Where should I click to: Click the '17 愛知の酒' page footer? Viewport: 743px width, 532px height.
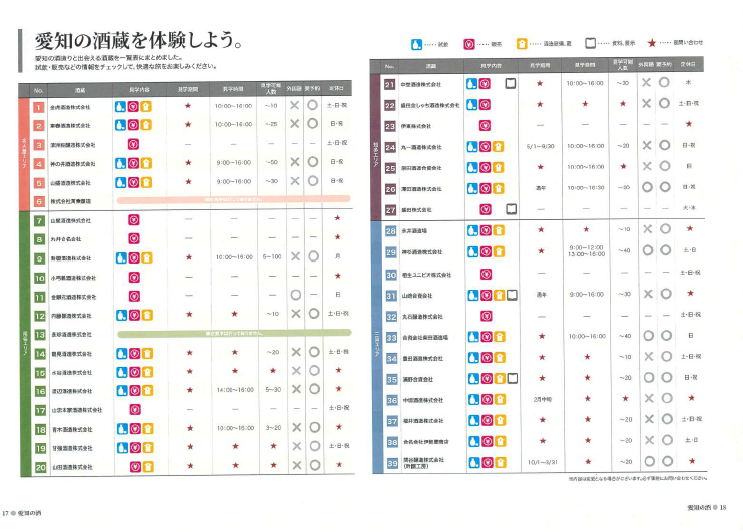(22, 514)
